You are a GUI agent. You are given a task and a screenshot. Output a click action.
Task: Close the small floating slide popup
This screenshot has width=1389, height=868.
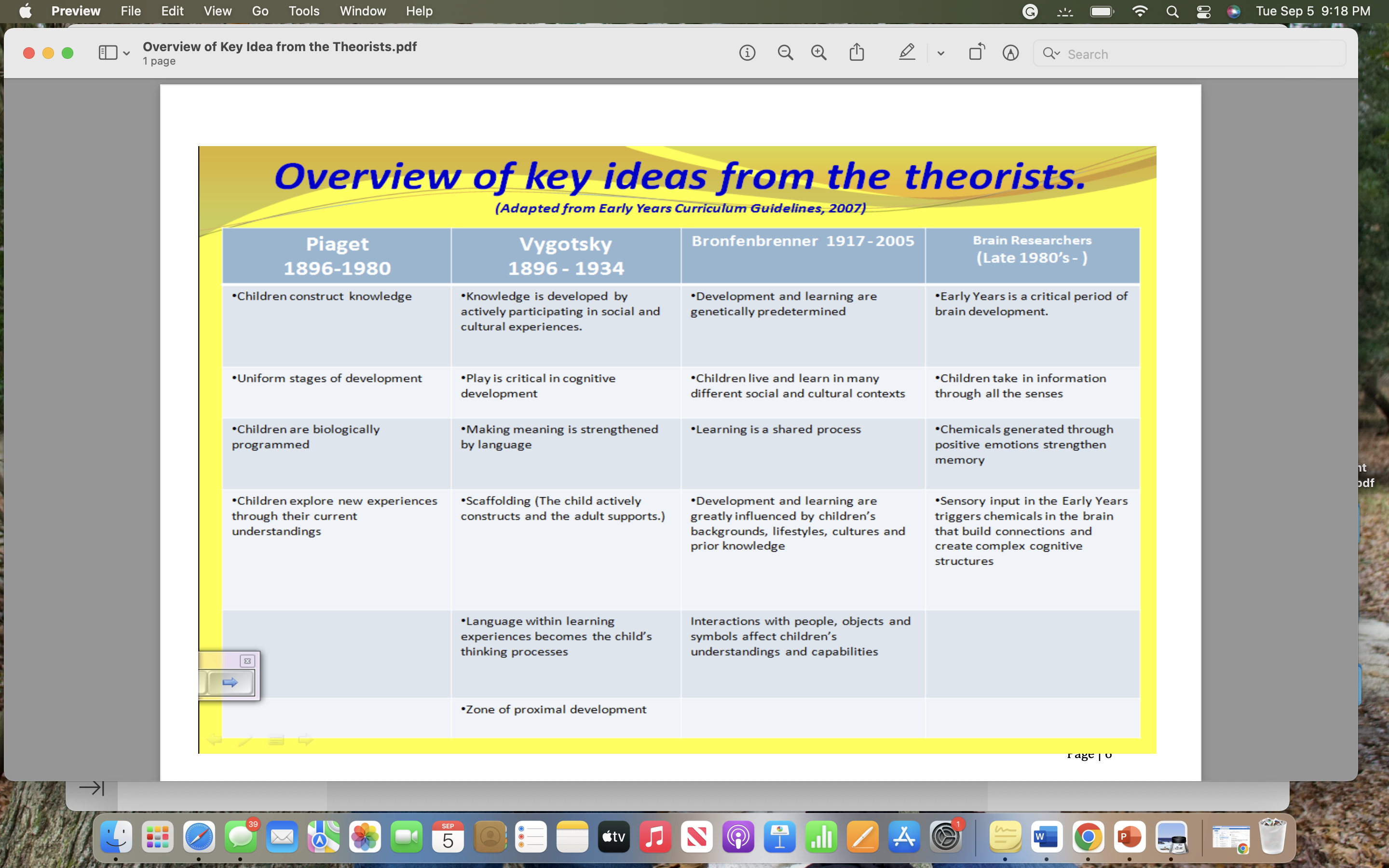247,661
